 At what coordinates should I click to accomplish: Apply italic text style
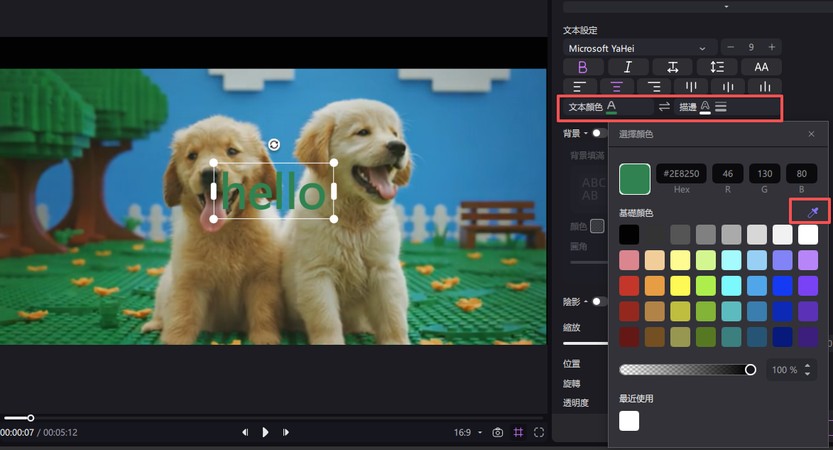628,67
